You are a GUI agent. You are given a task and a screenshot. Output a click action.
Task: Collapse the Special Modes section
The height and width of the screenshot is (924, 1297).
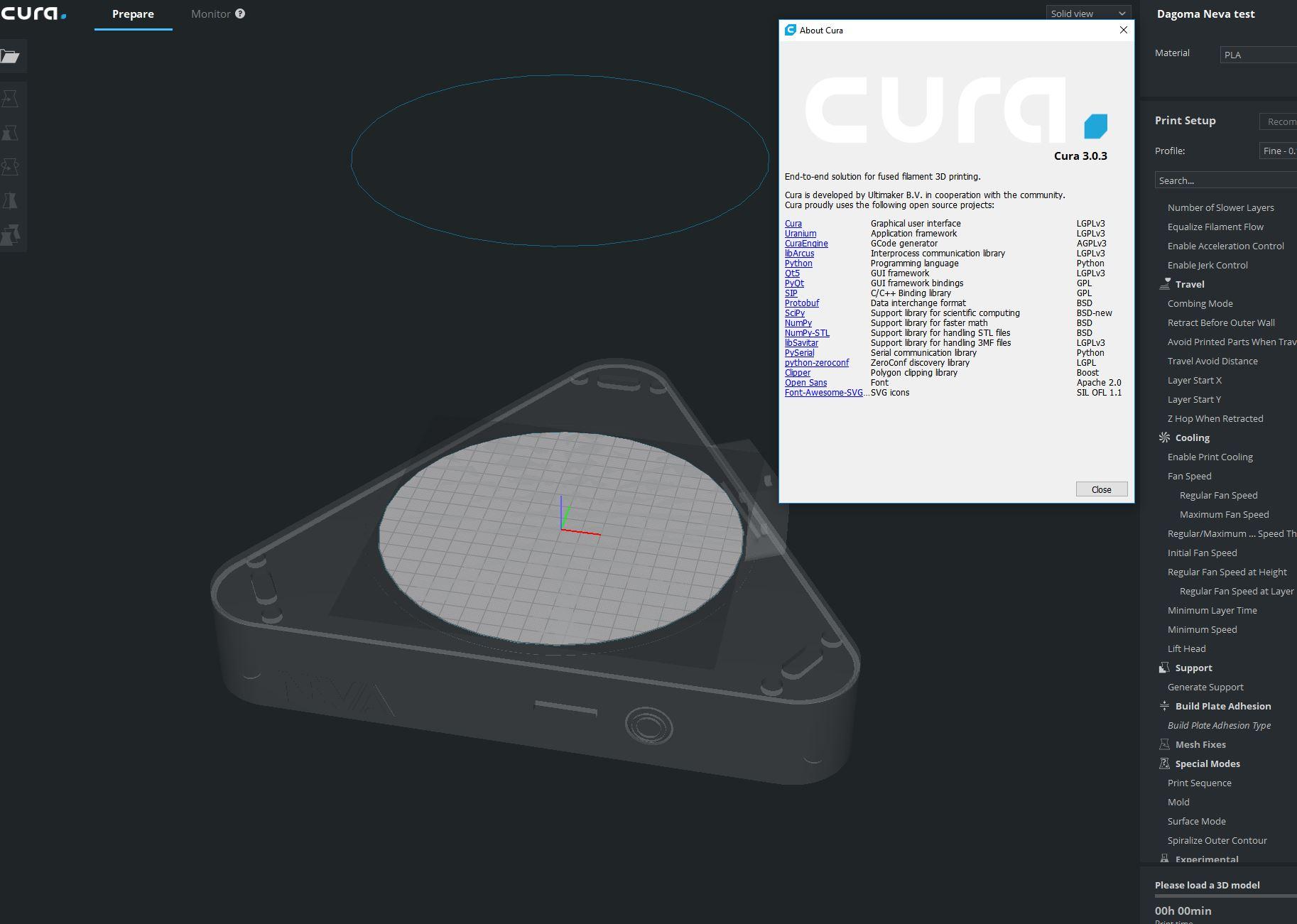[x=1208, y=763]
